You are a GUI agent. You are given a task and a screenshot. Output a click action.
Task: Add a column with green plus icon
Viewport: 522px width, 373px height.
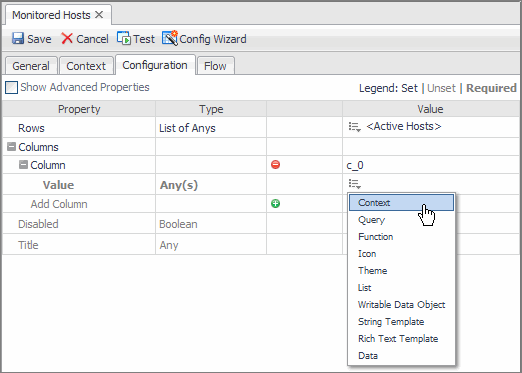click(275, 204)
